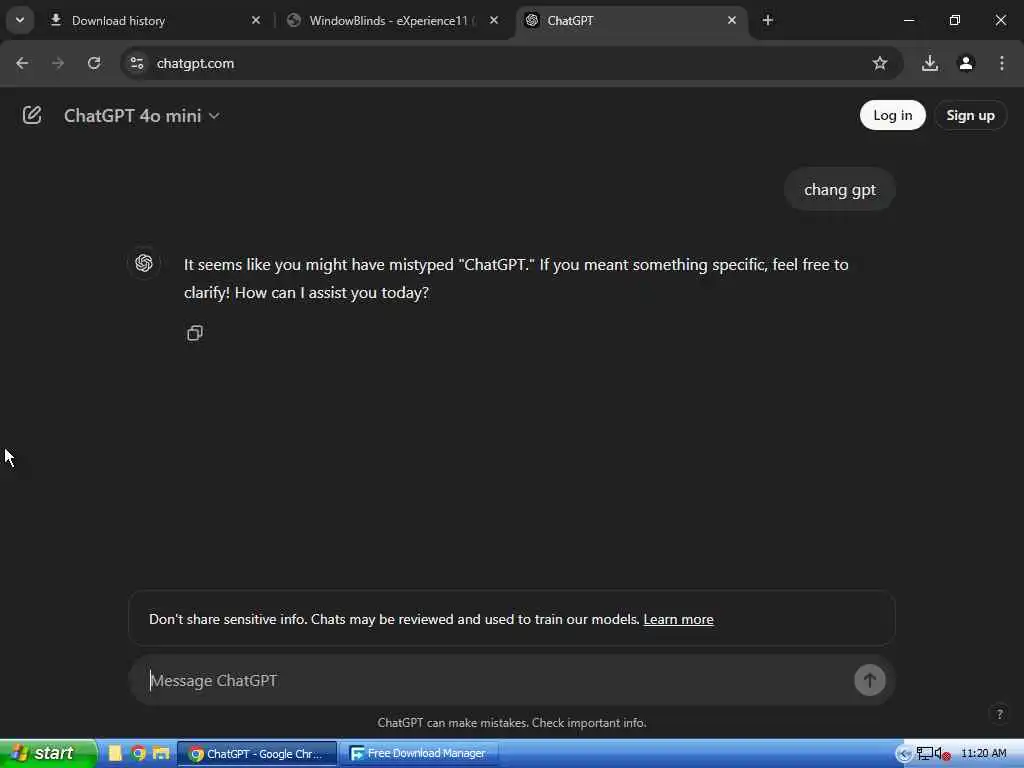Reload the chatgpt.com page

point(94,63)
